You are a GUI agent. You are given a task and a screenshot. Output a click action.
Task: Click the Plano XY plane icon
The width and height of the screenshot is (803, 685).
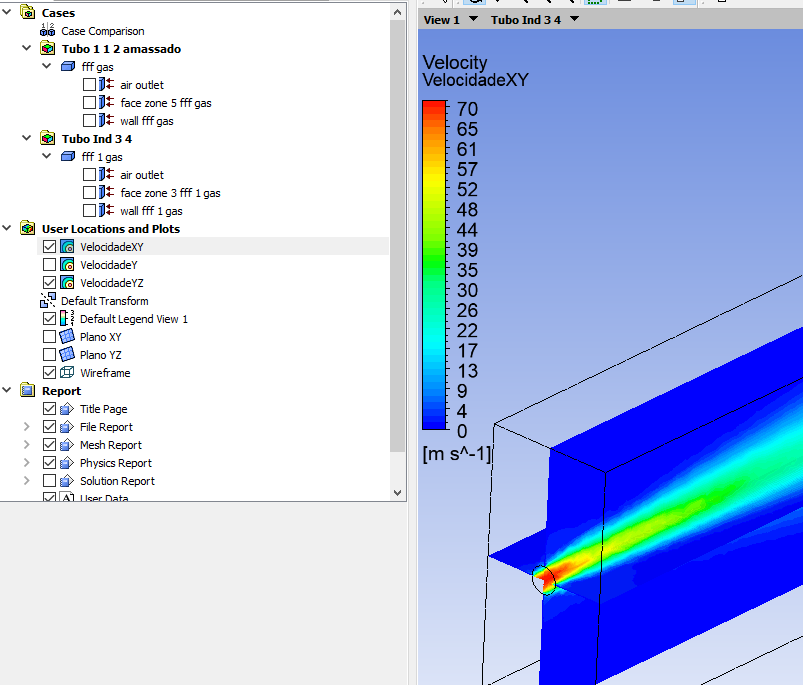(x=67, y=337)
